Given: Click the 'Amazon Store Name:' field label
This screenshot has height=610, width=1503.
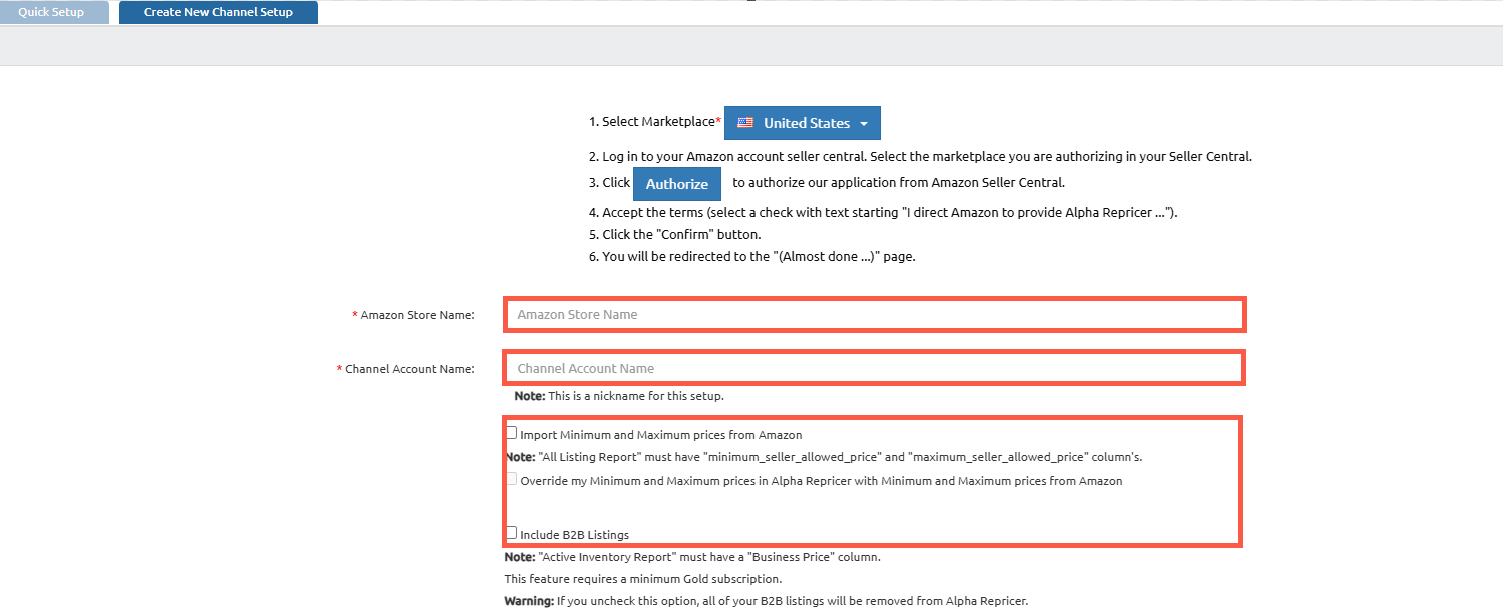Looking at the screenshot, I should [417, 315].
